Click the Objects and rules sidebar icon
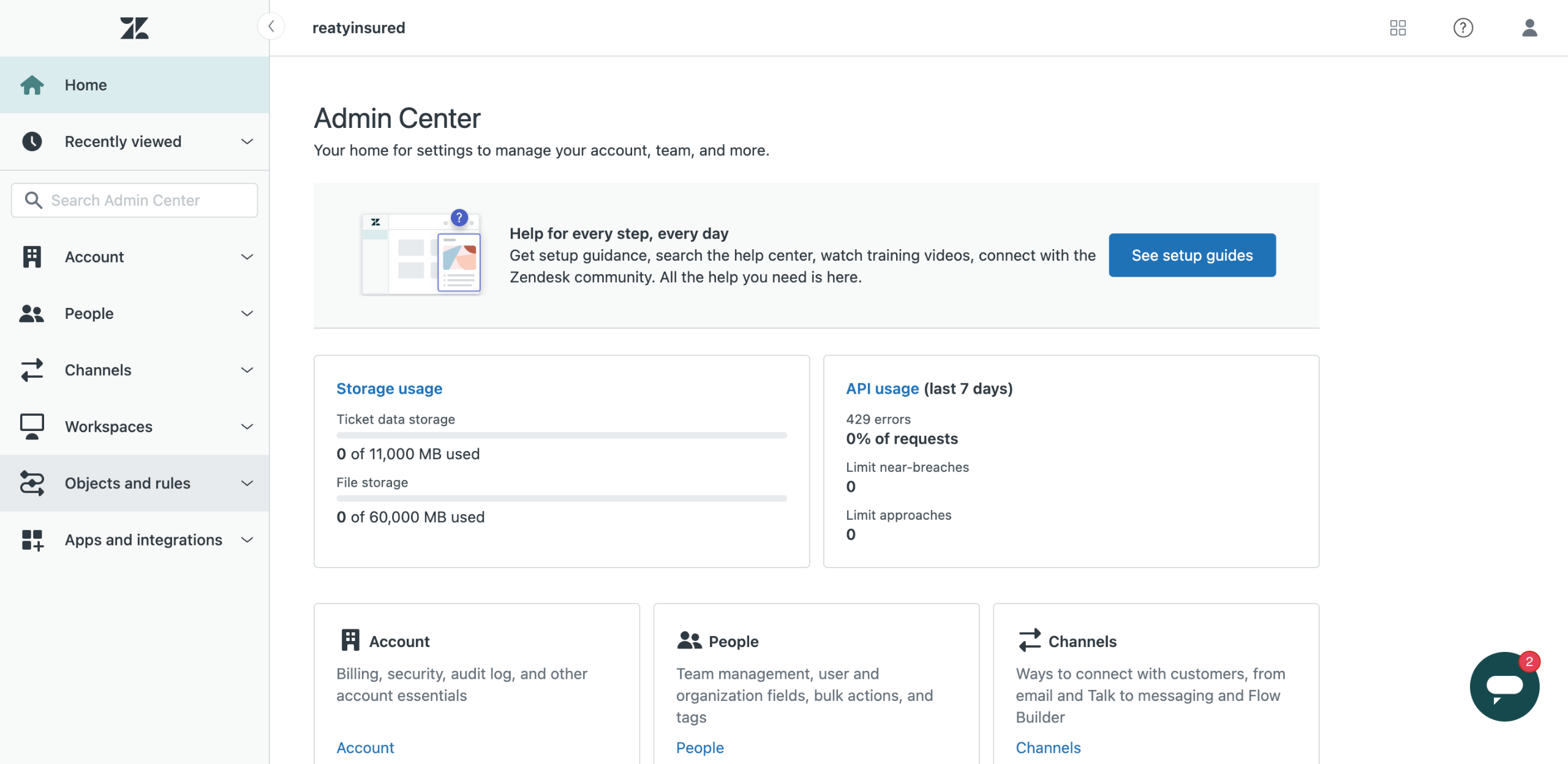 tap(32, 483)
